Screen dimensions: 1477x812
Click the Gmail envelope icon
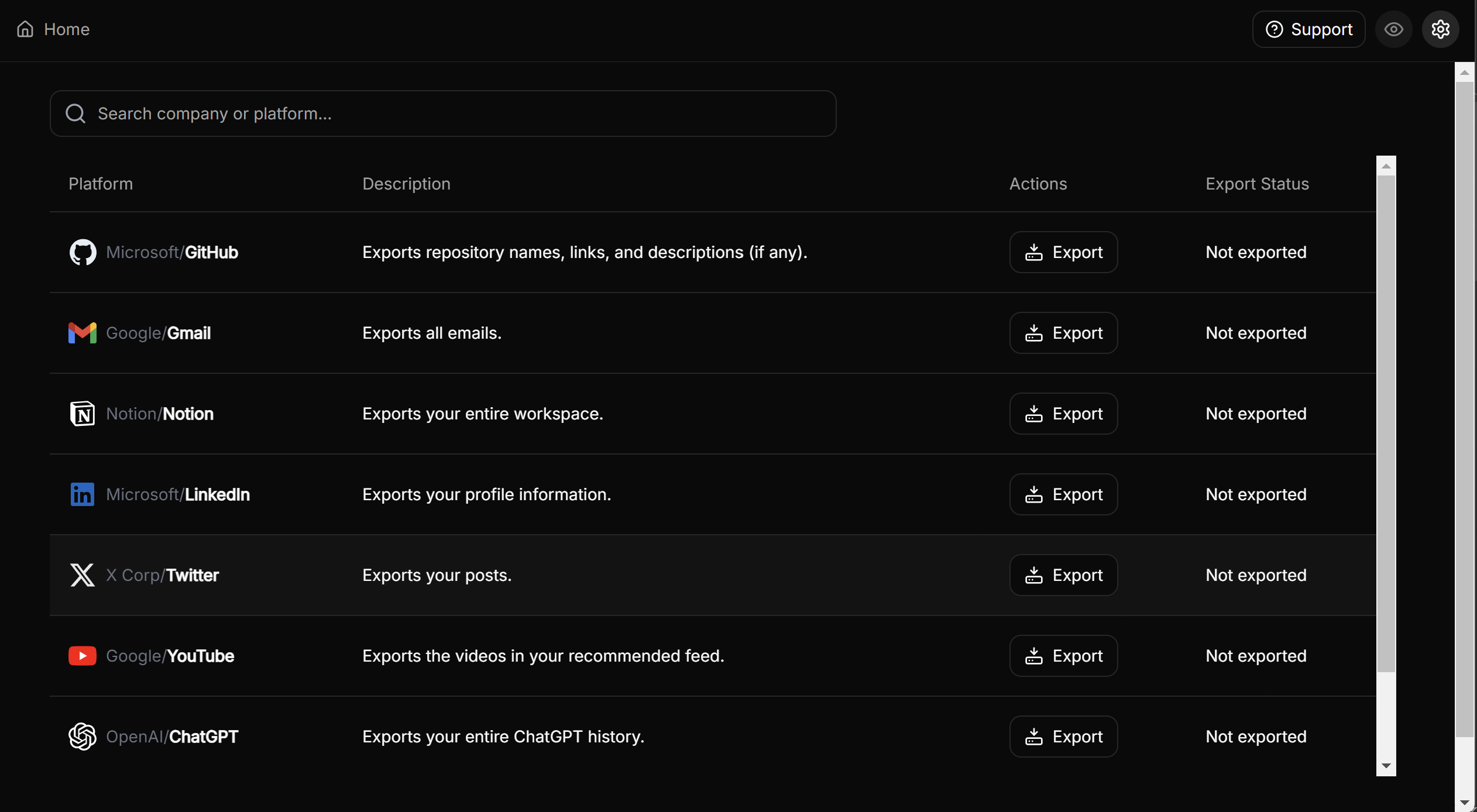click(83, 333)
